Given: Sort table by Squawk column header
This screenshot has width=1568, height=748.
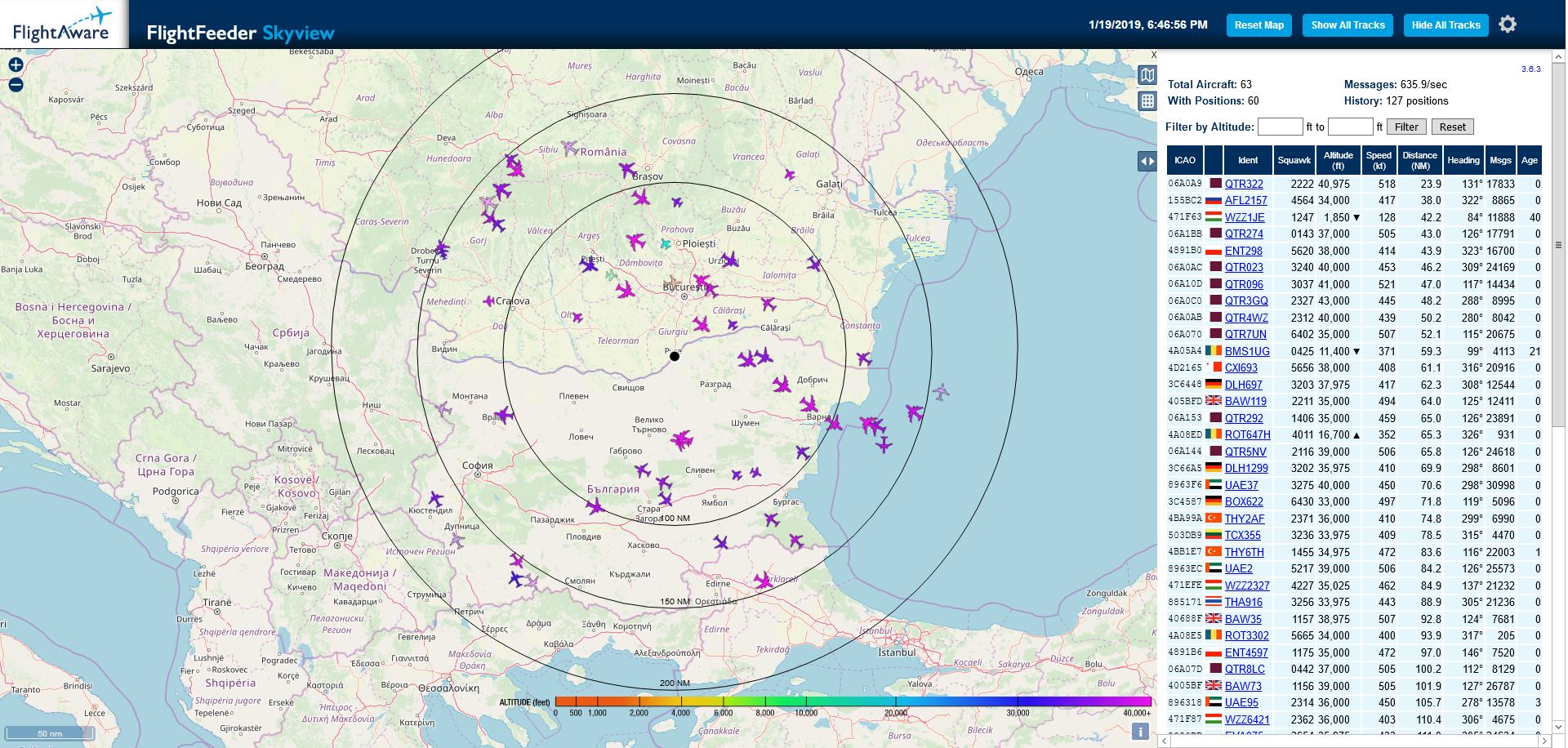Looking at the screenshot, I should pyautogui.click(x=1294, y=160).
